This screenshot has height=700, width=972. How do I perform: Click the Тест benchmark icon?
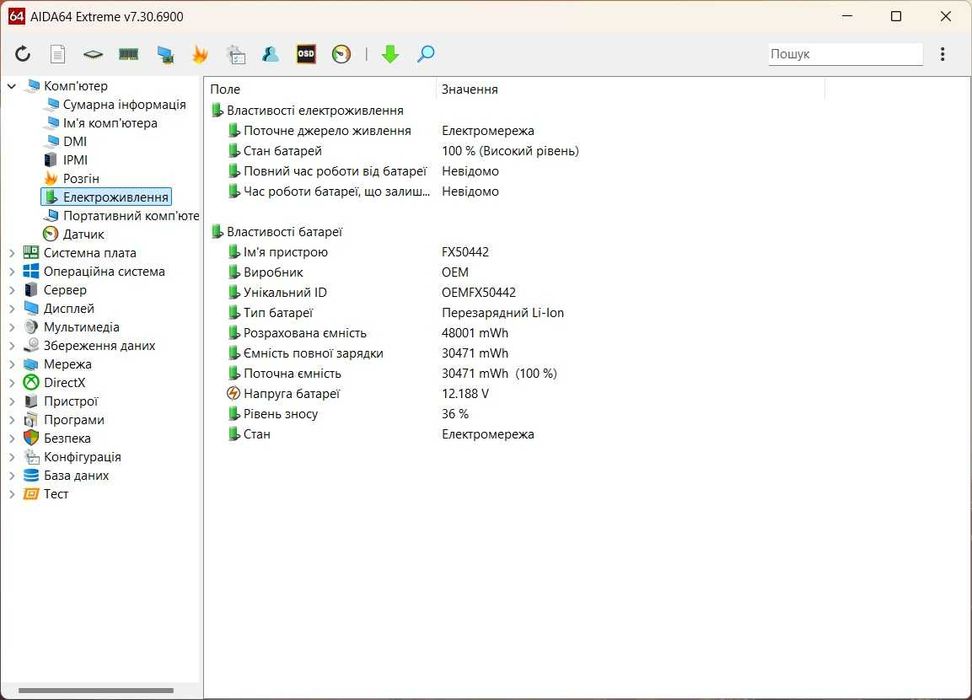pos(31,494)
